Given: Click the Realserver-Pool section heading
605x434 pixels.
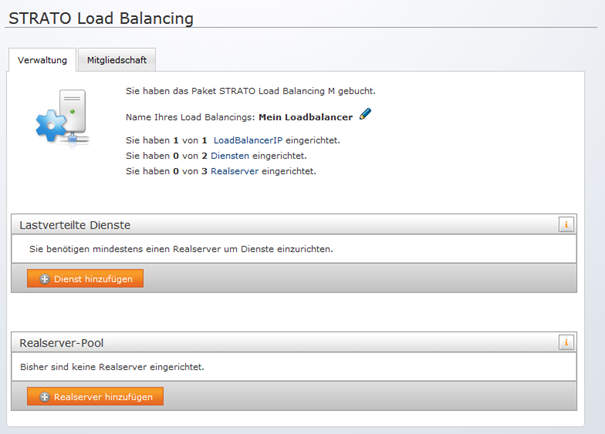Looking at the screenshot, I should tap(62, 343).
